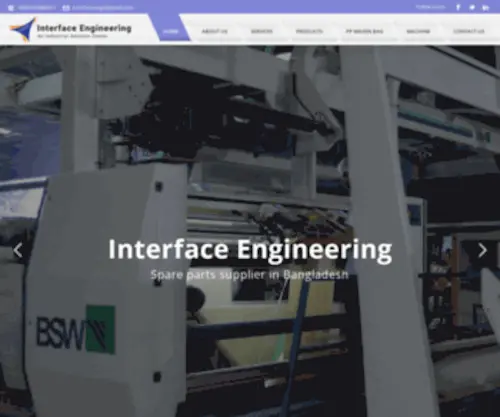The height and width of the screenshot is (417, 500).
Task: Click the Interface Engineering logo
Action: point(70,30)
